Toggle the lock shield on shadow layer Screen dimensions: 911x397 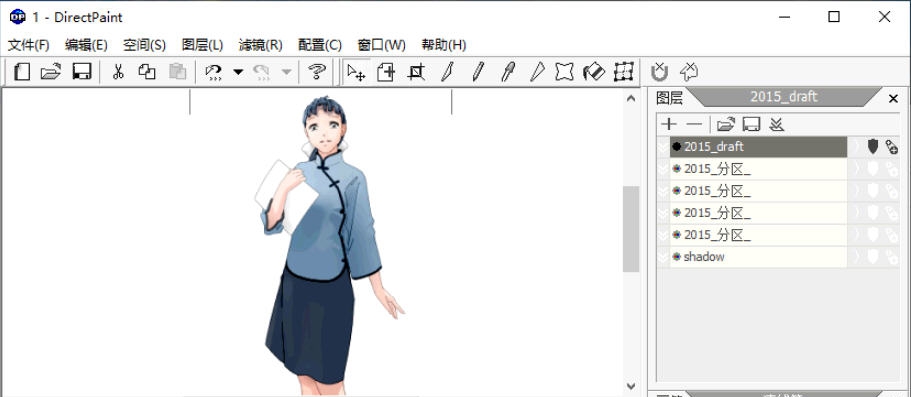(x=873, y=257)
